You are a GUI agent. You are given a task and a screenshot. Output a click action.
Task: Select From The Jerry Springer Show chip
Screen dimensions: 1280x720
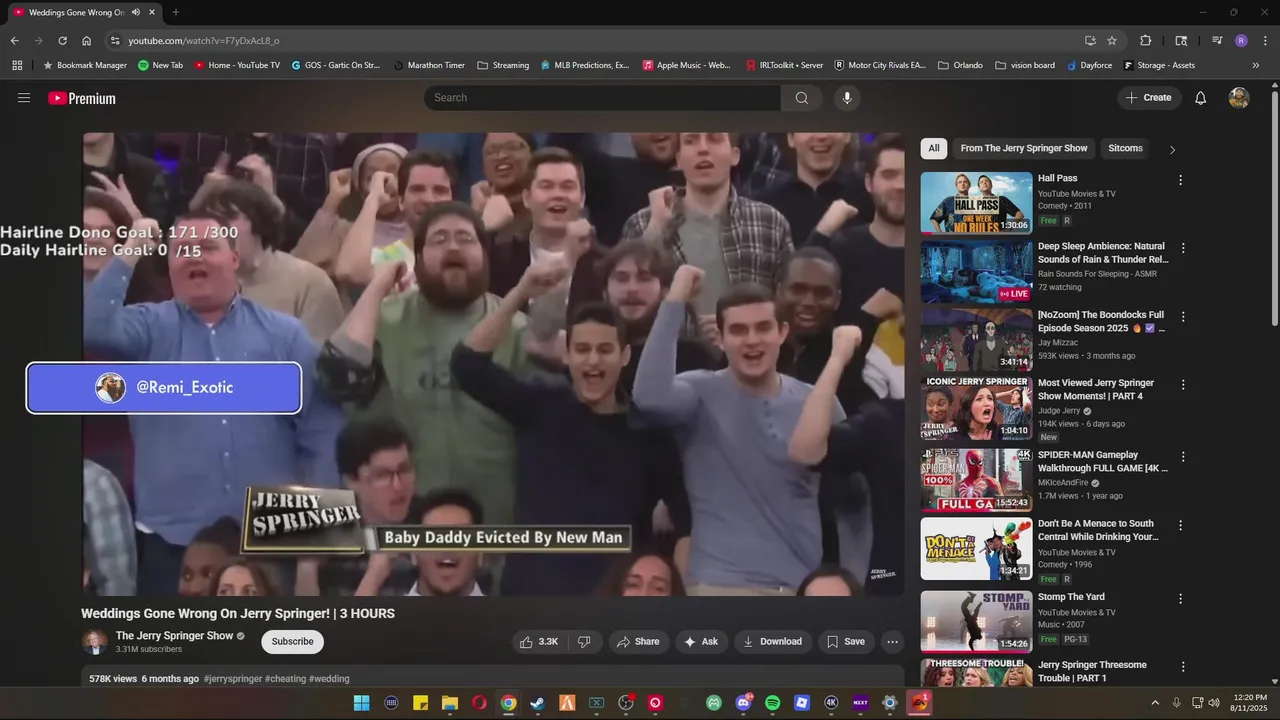click(1024, 148)
